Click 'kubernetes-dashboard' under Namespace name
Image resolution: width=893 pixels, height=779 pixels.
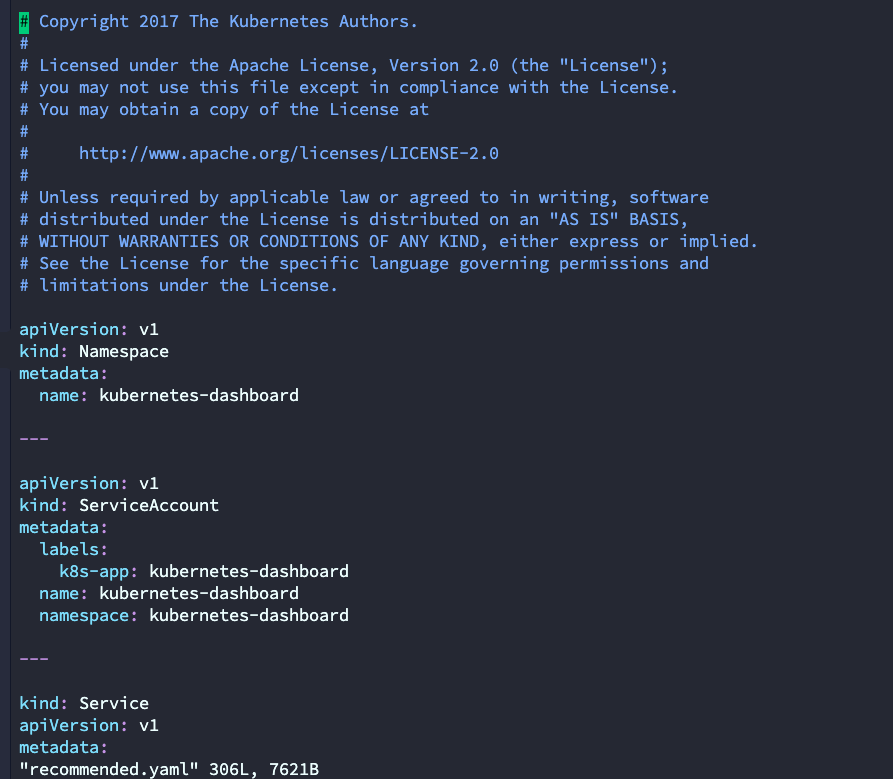click(x=199, y=396)
